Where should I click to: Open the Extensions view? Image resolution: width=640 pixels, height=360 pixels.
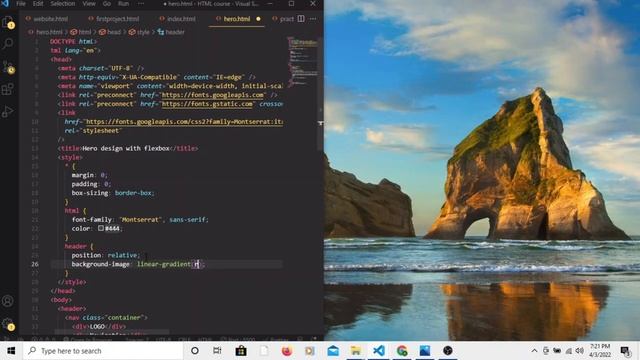[8, 89]
